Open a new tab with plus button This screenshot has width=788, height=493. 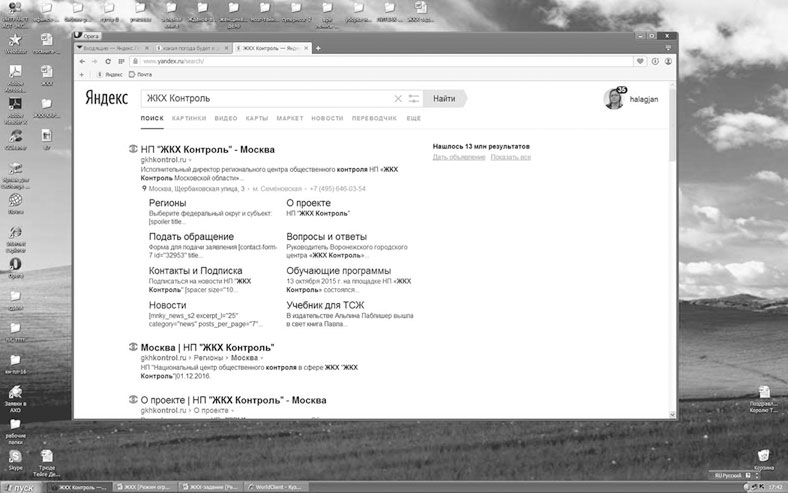[x=318, y=48]
